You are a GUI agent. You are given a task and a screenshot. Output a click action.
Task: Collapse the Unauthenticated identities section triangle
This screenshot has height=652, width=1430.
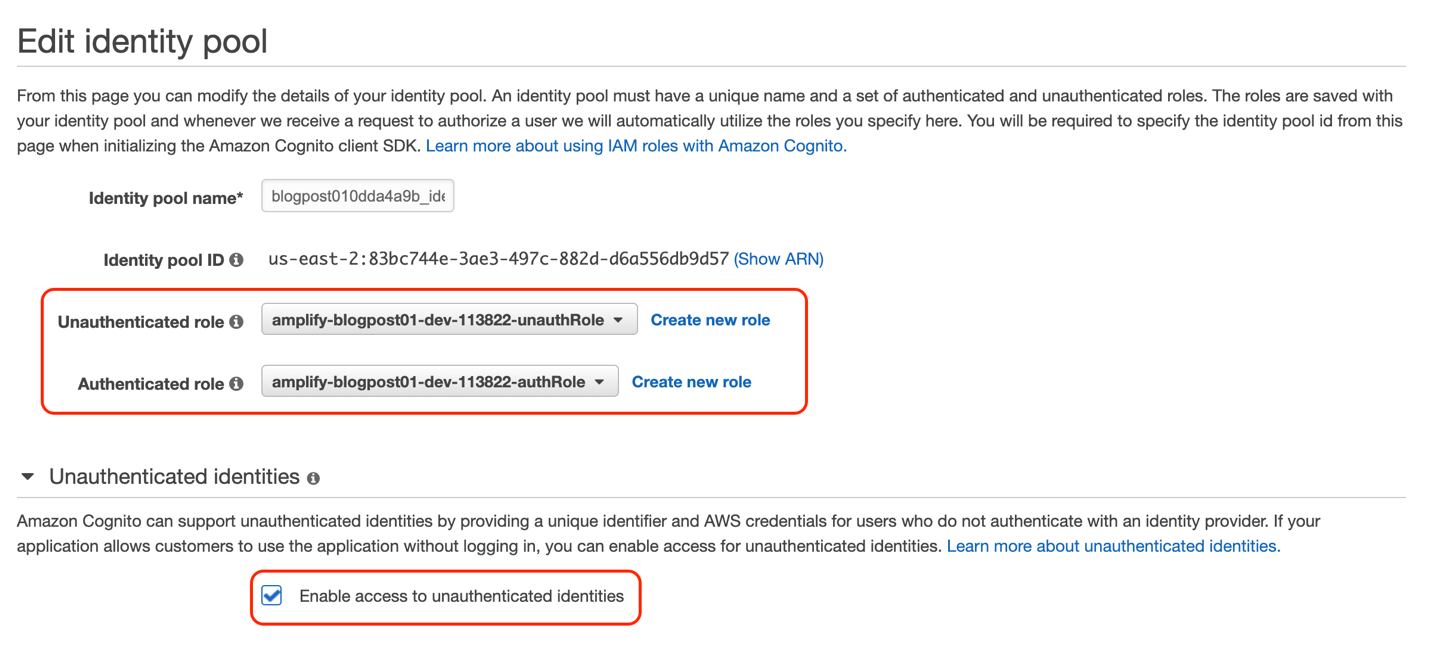tap(27, 477)
